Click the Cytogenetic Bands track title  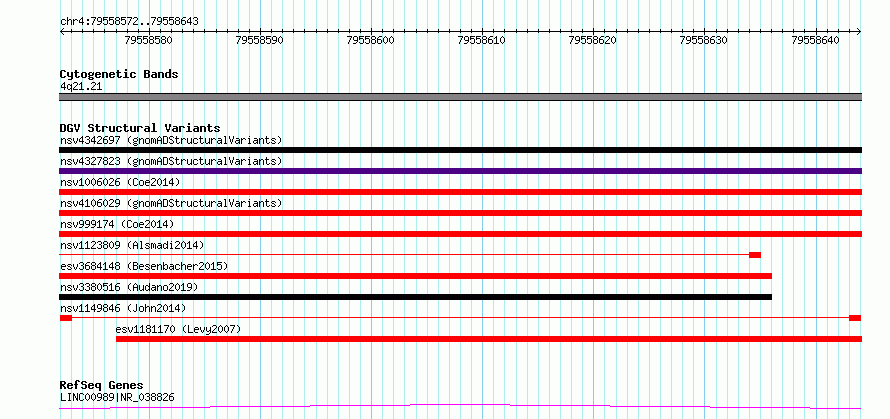click(119, 74)
